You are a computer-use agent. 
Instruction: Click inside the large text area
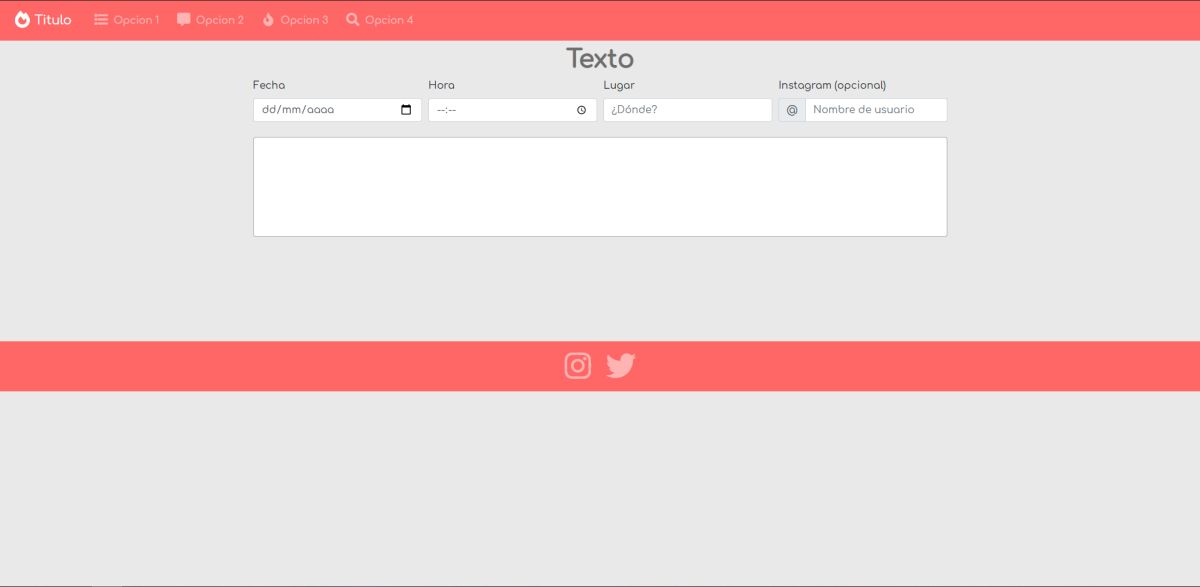(x=600, y=187)
